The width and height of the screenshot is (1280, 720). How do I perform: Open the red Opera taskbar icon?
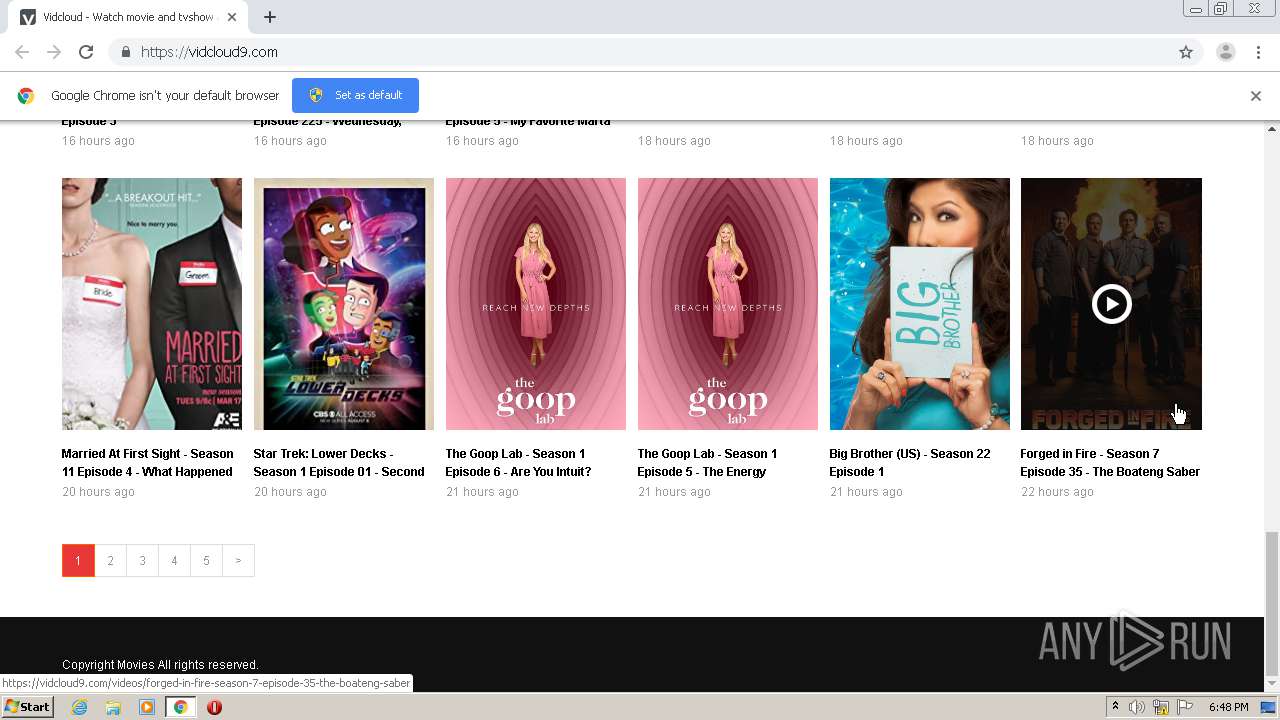(214, 707)
